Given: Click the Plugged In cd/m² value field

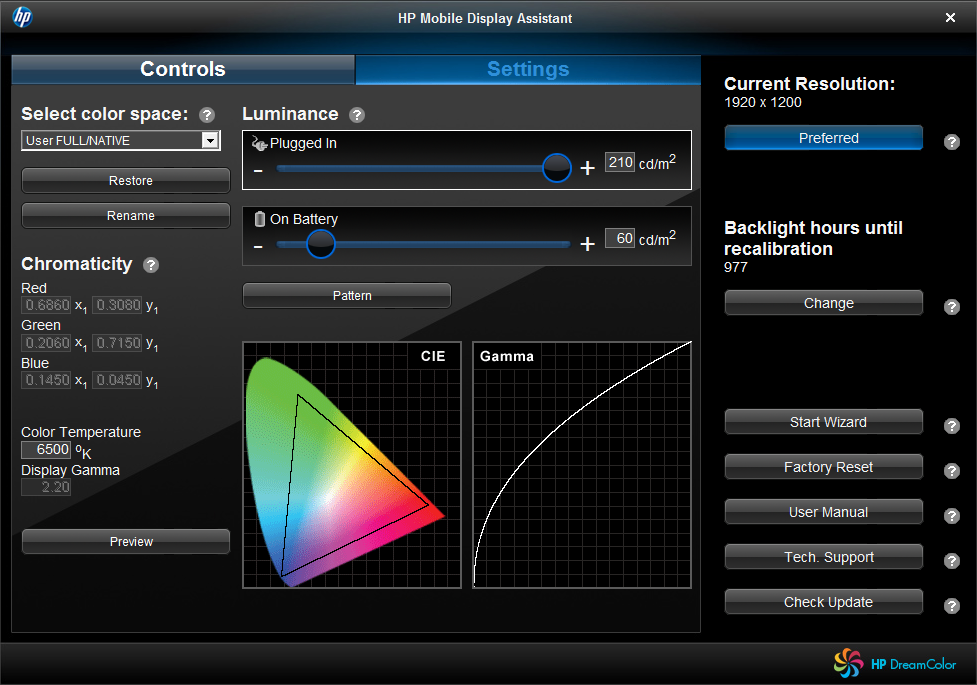Looking at the screenshot, I should point(620,162).
